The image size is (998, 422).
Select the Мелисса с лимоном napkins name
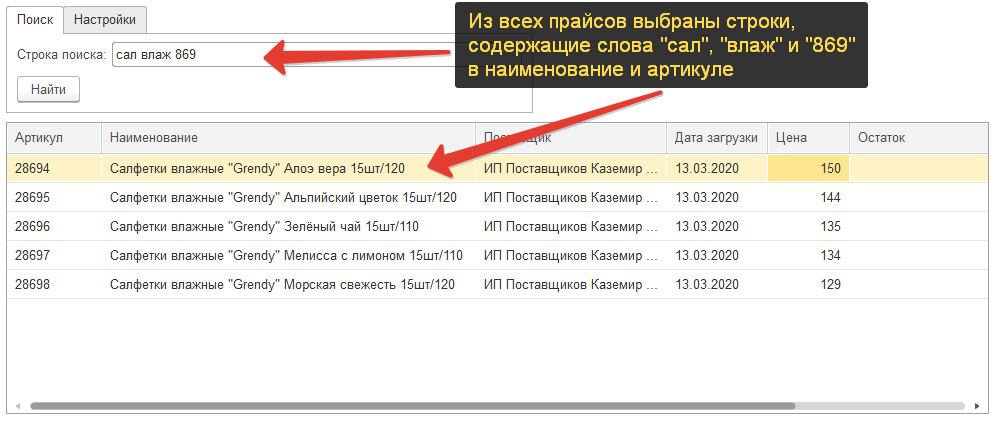click(x=286, y=256)
